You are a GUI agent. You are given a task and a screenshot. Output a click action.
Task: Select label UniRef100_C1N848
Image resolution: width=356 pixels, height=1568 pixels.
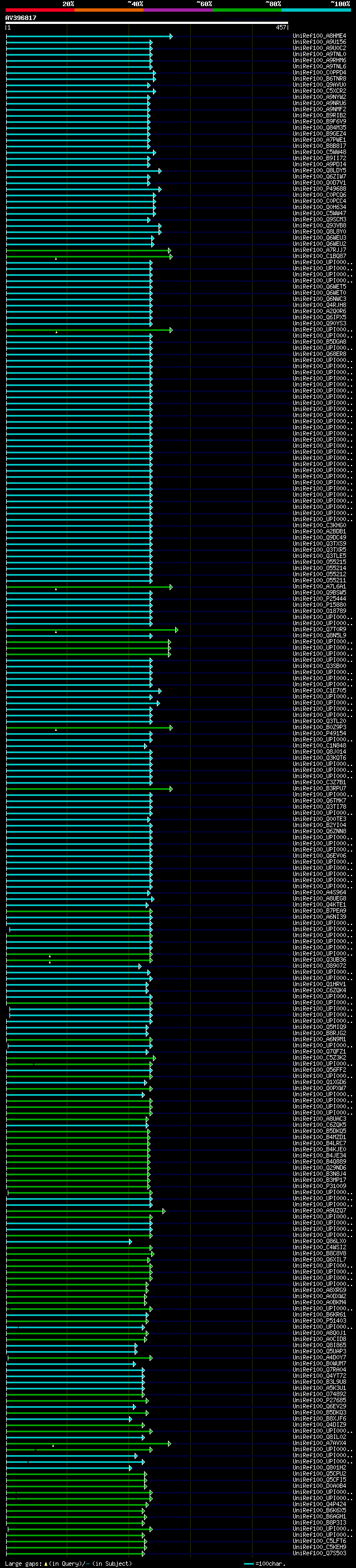pyautogui.click(x=319, y=746)
